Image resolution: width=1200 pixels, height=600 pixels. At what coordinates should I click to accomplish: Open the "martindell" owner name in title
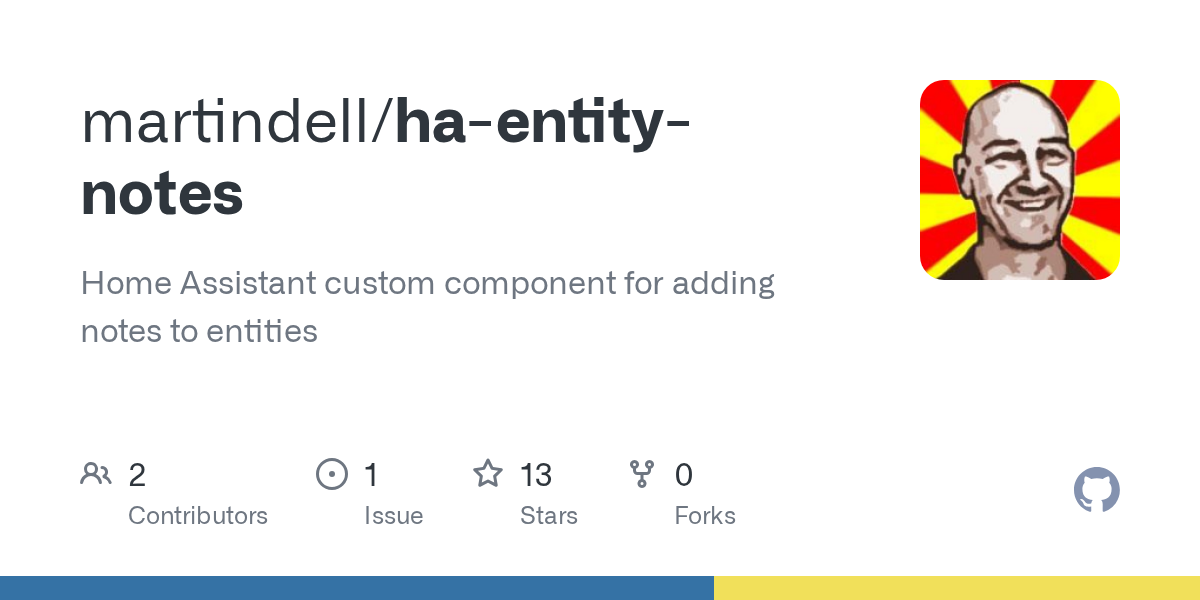(x=229, y=122)
